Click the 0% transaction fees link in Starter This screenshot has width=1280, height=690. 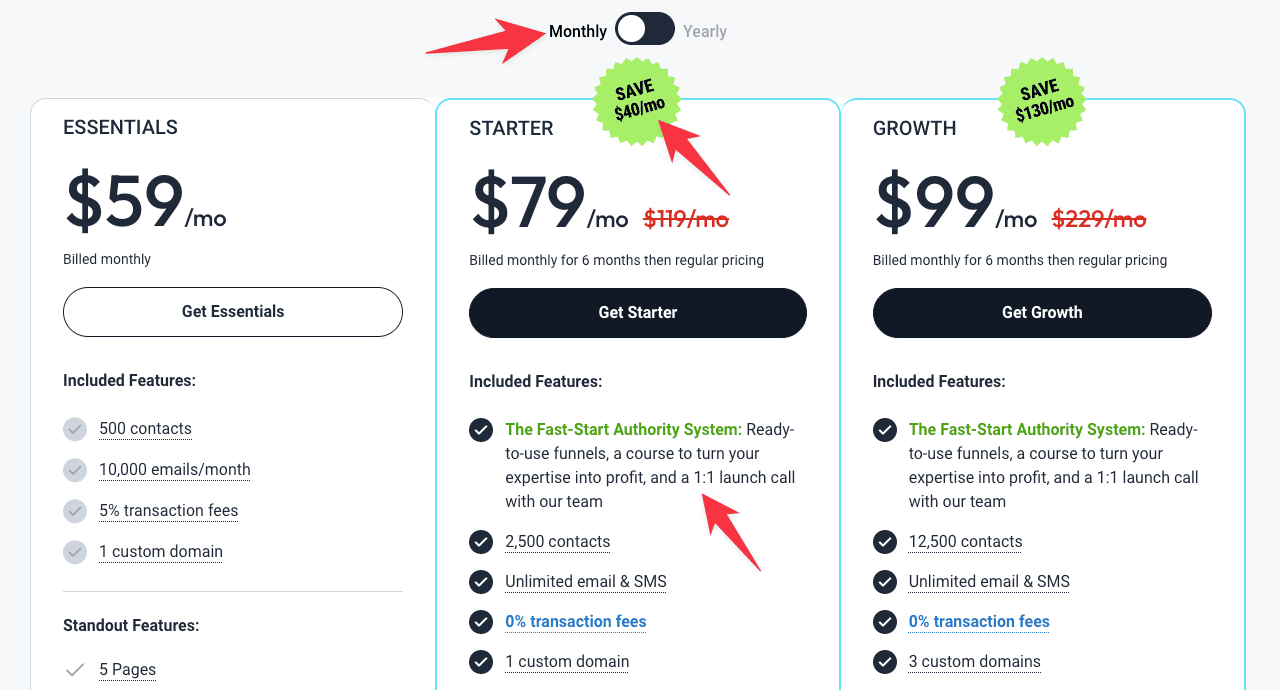point(575,621)
